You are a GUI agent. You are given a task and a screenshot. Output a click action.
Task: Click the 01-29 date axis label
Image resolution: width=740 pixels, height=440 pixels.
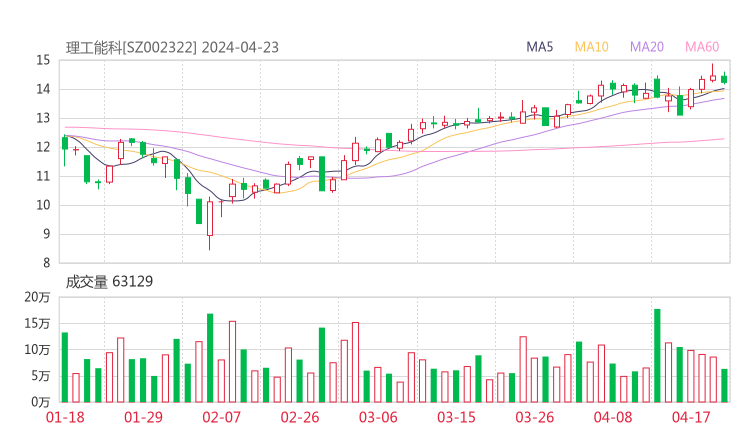tap(143, 417)
